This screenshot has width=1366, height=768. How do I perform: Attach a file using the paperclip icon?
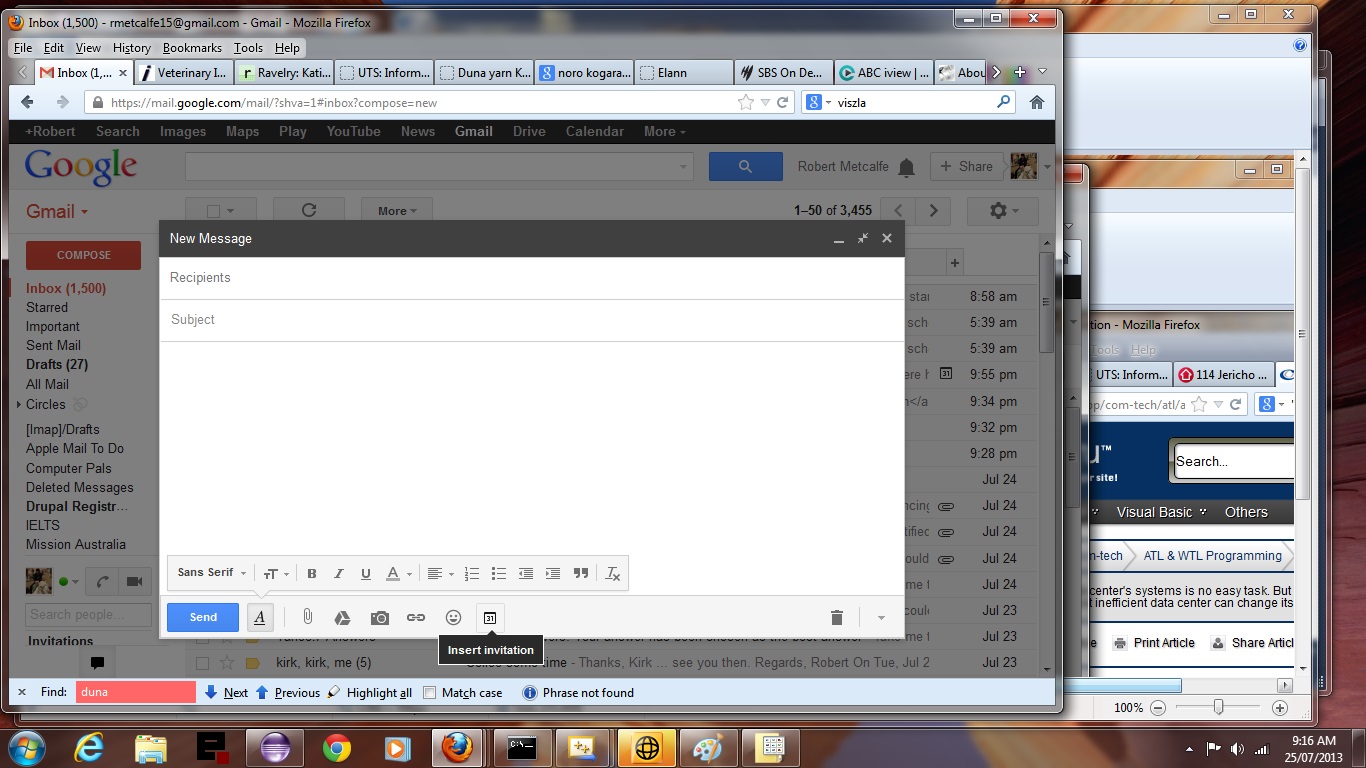pyautogui.click(x=308, y=617)
